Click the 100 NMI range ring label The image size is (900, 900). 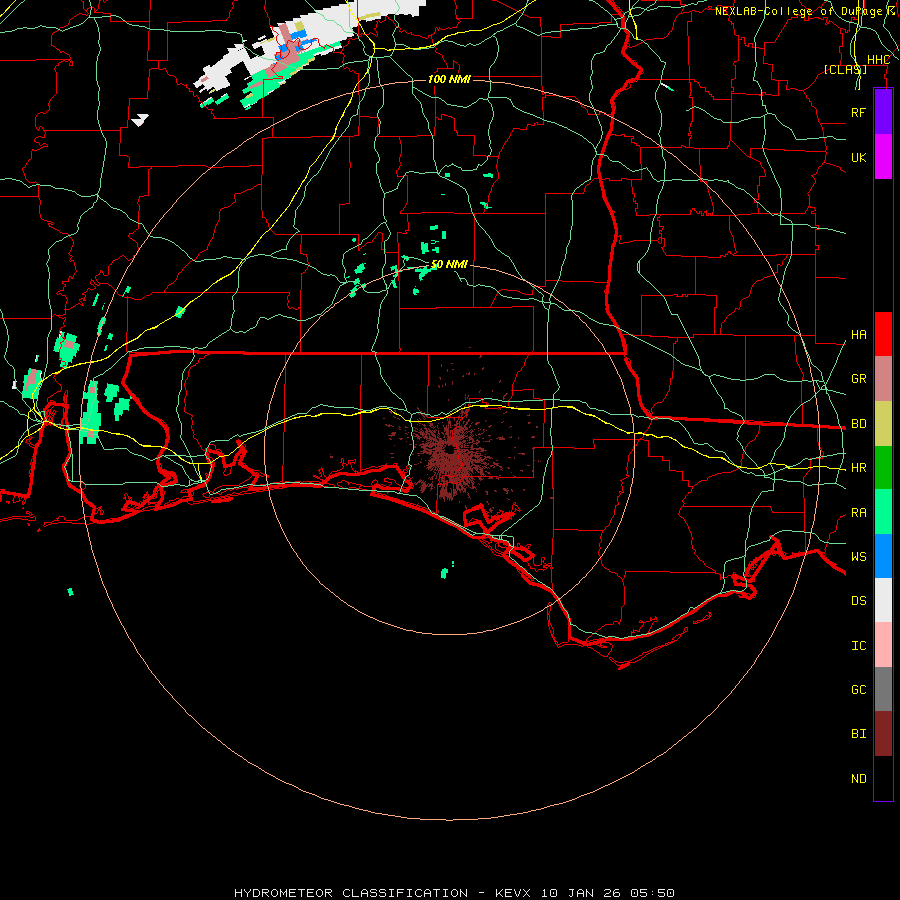[x=449, y=79]
